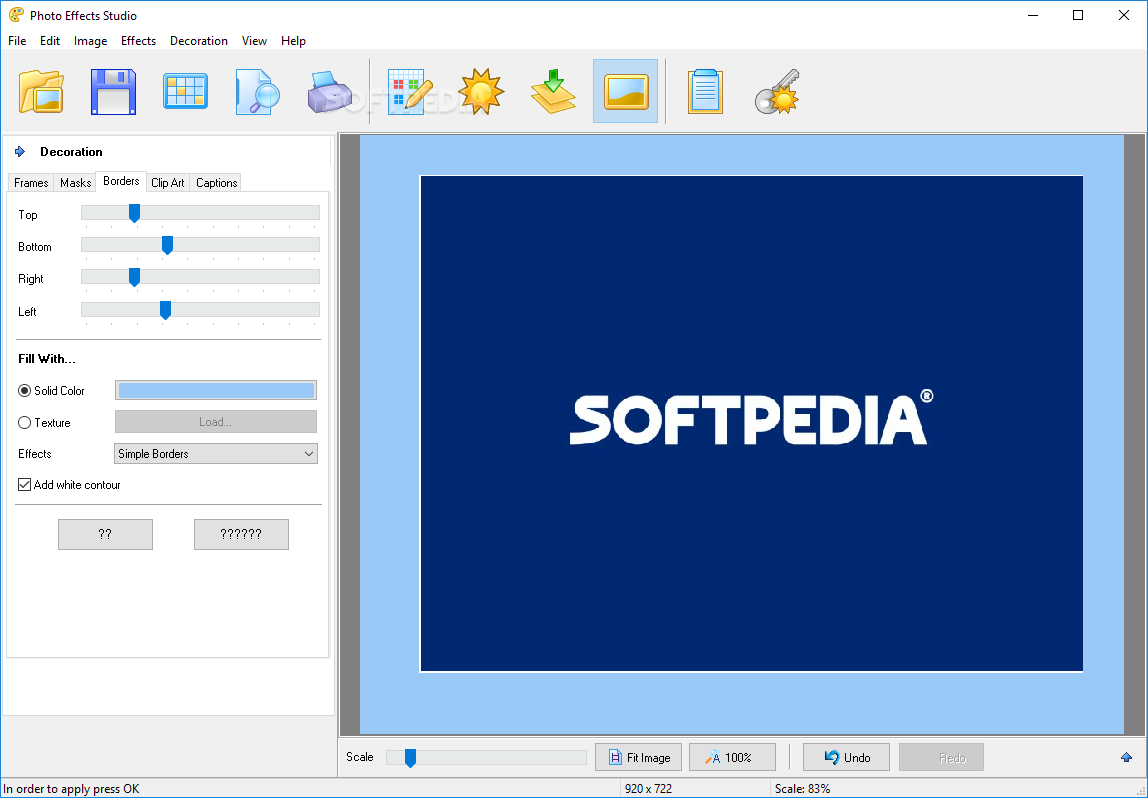The height and width of the screenshot is (798, 1148).
Task: Click the key with sun registration icon
Action: click(777, 92)
